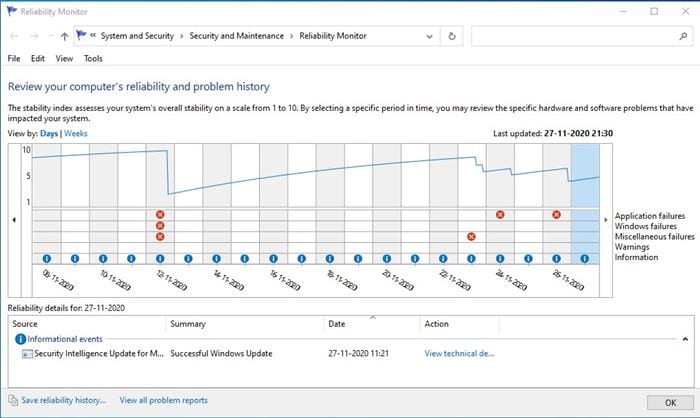Click information icon for 26-11-2020
700x418 pixels.
click(556, 258)
